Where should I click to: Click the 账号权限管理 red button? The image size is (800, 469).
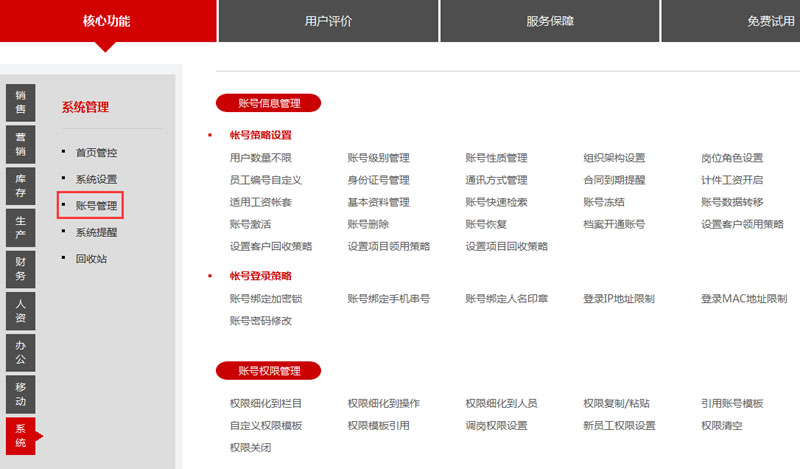[x=268, y=371]
